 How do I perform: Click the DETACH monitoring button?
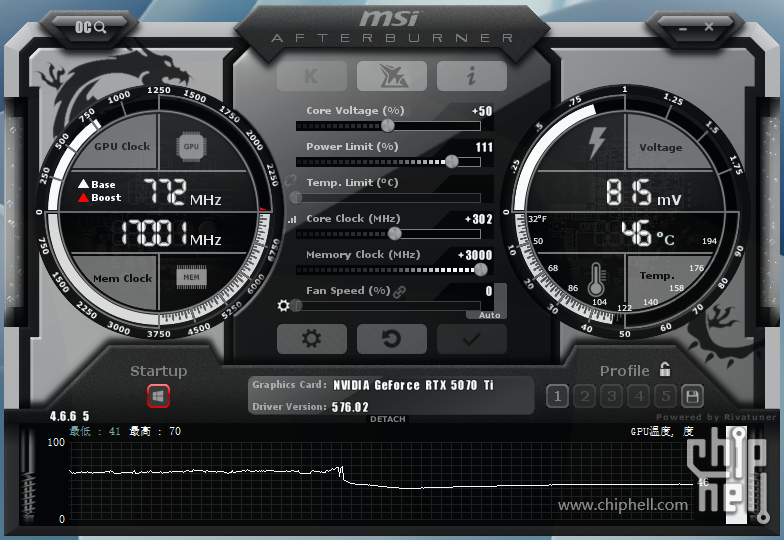[388, 419]
